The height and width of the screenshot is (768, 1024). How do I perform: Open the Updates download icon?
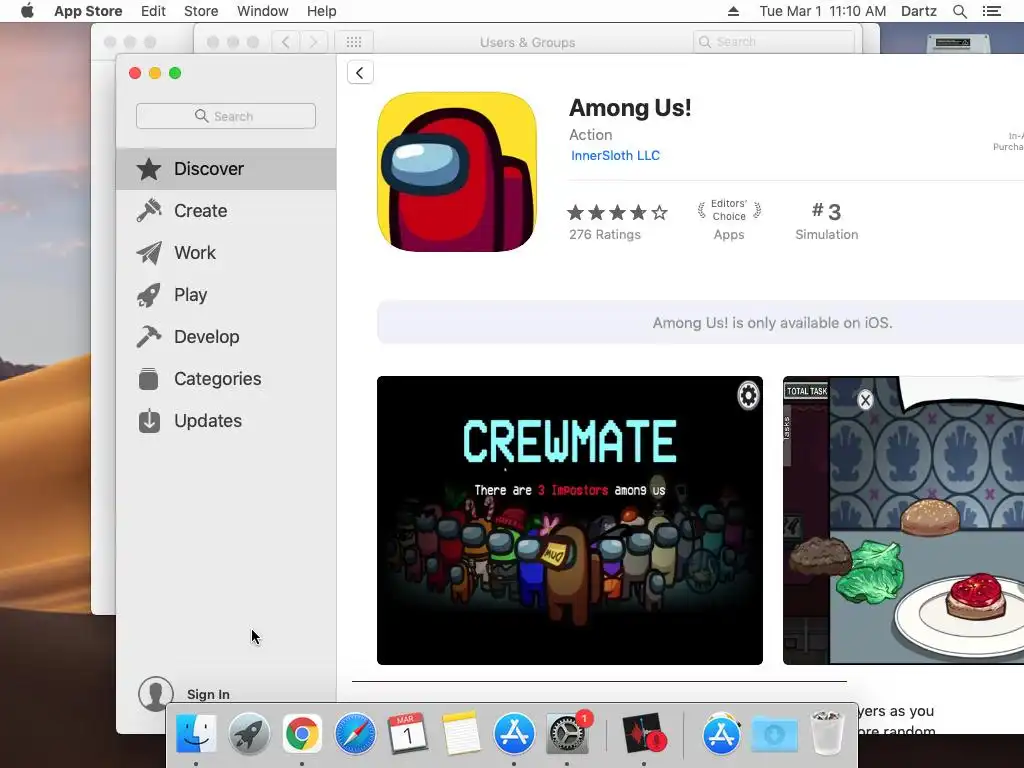[149, 421]
